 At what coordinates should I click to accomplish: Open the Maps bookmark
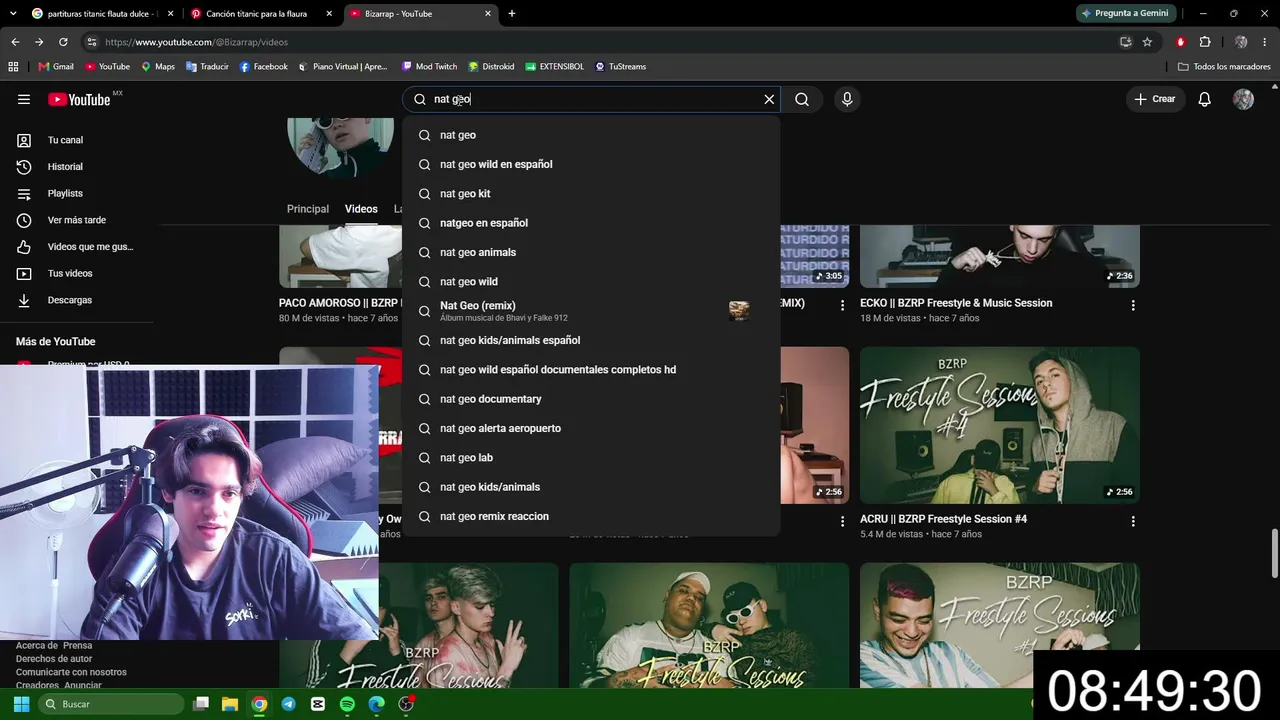[158, 67]
